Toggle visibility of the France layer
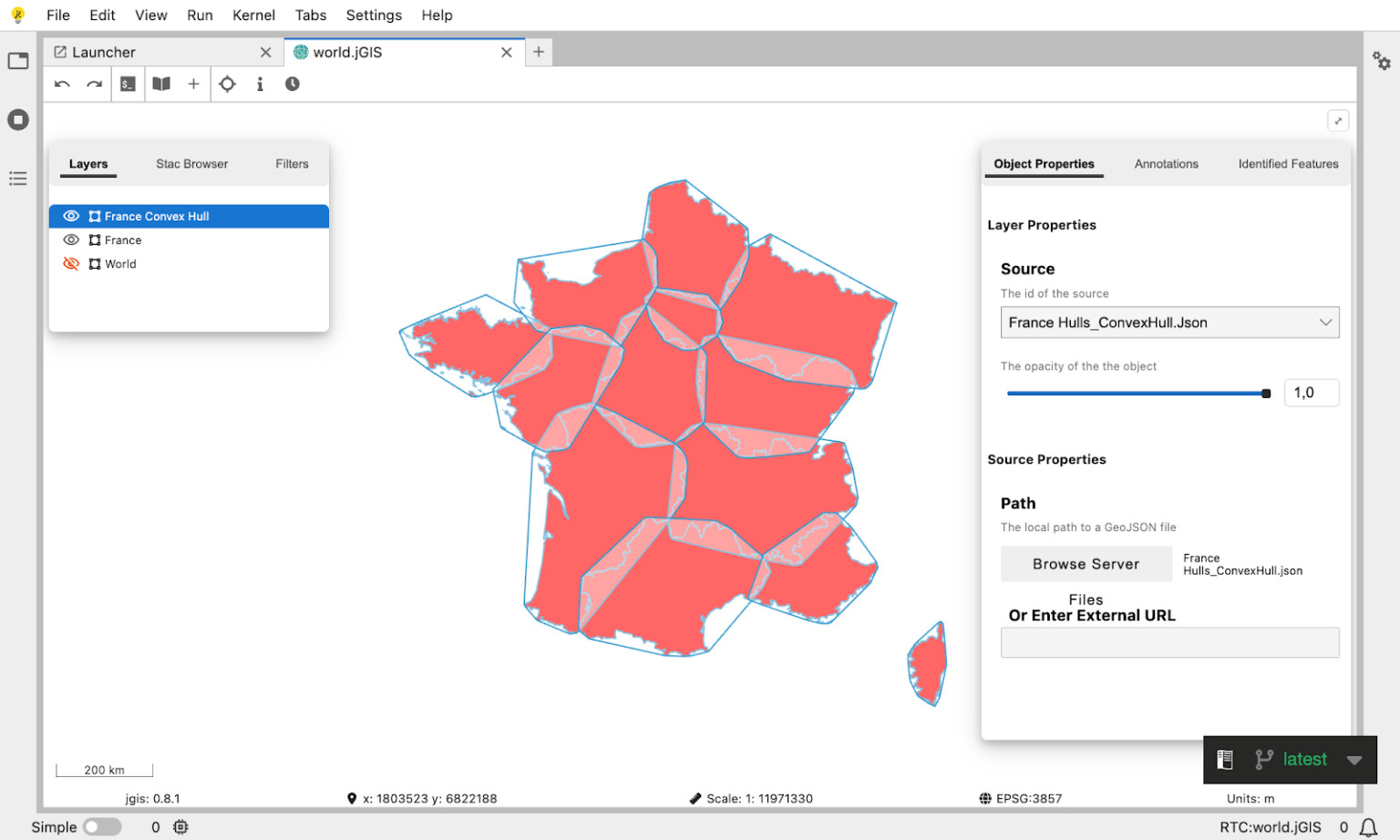Image resolution: width=1400 pixels, height=840 pixels. [x=71, y=240]
